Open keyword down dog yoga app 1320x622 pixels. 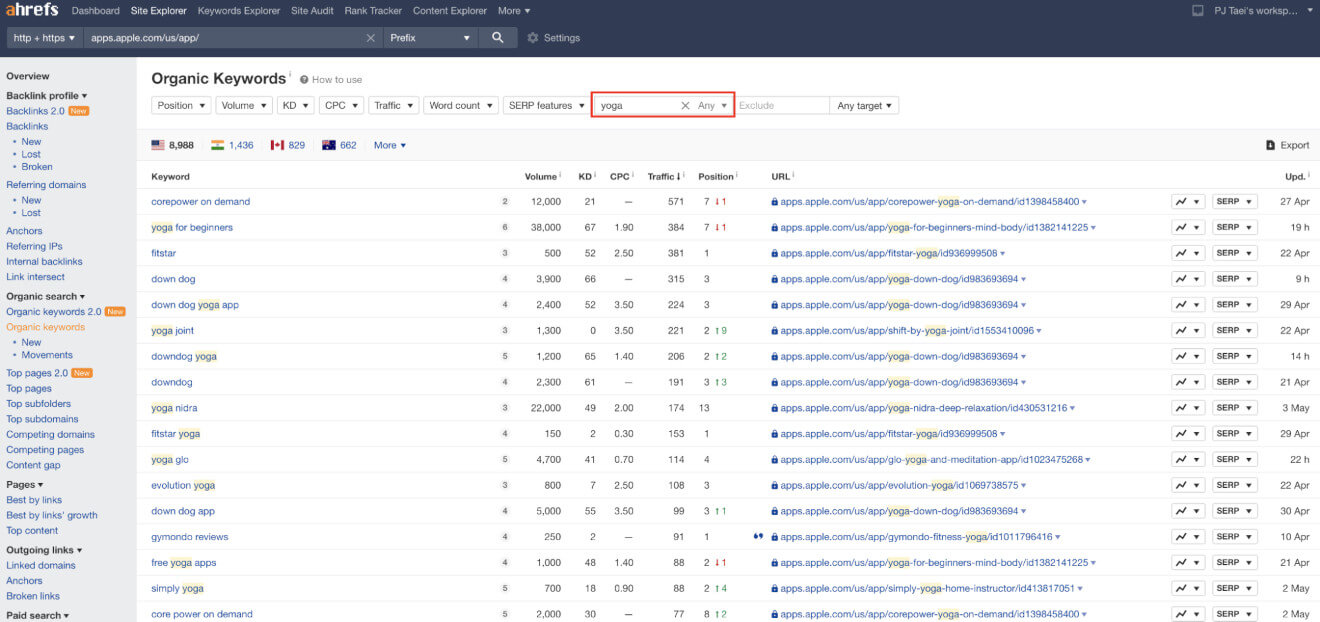point(195,305)
